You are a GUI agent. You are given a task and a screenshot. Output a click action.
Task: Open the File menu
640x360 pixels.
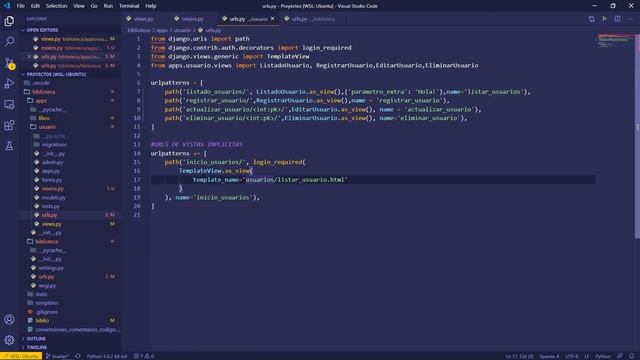point(20,6)
